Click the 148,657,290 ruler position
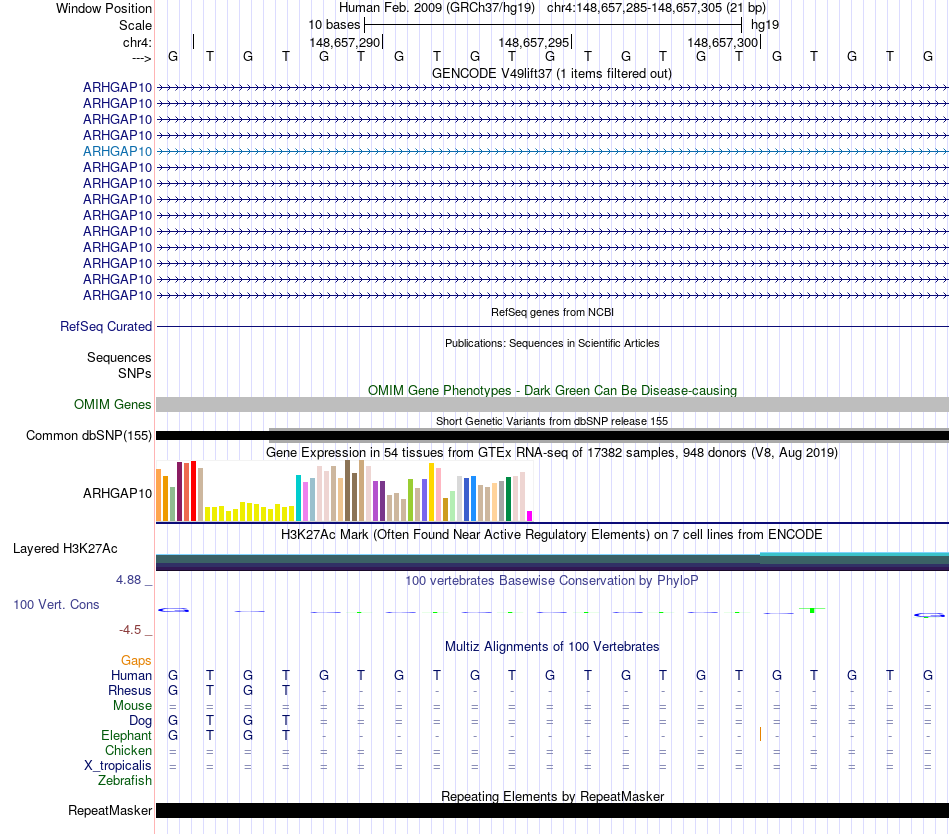The image size is (950, 834). [345, 43]
